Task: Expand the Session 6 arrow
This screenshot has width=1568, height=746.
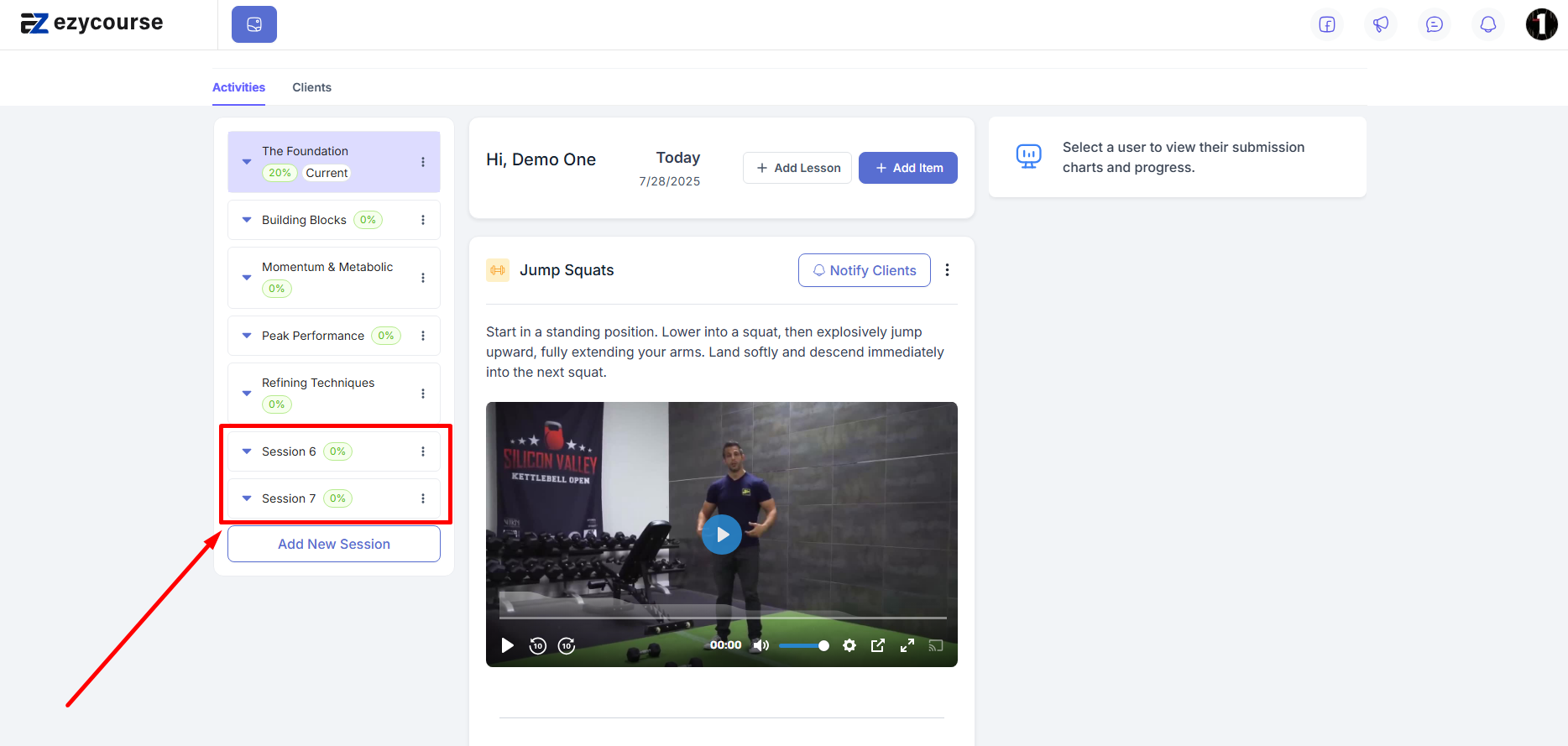Action: click(x=247, y=451)
